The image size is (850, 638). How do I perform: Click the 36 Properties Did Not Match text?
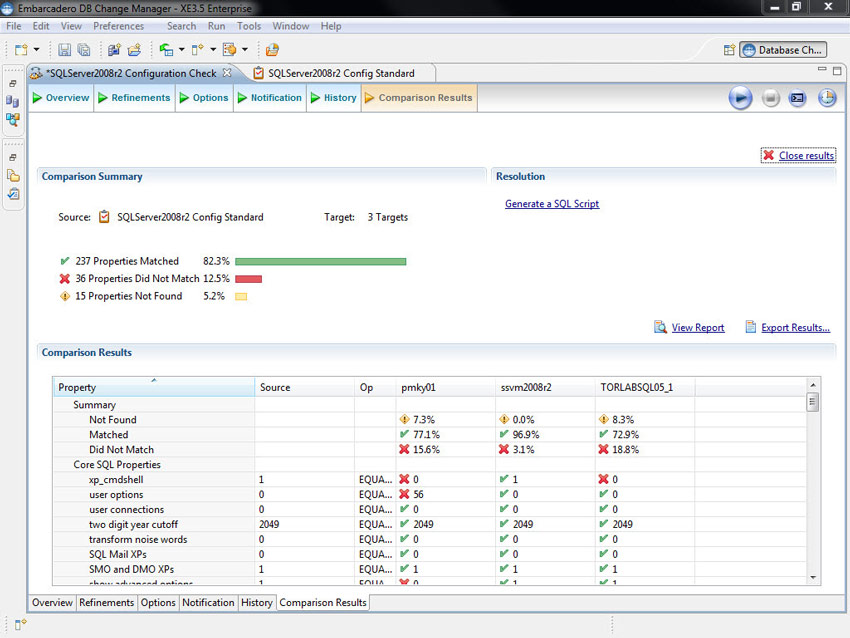(137, 279)
